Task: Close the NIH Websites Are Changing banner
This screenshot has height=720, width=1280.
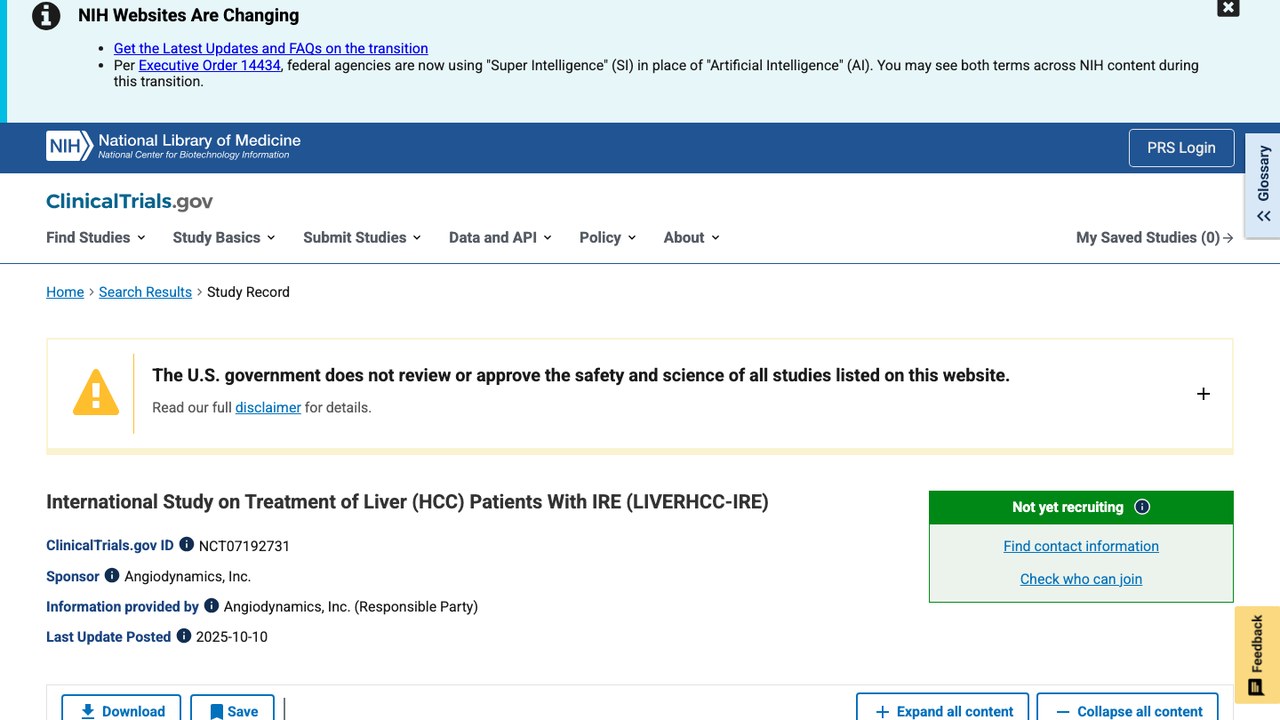Action: pos(1228,8)
